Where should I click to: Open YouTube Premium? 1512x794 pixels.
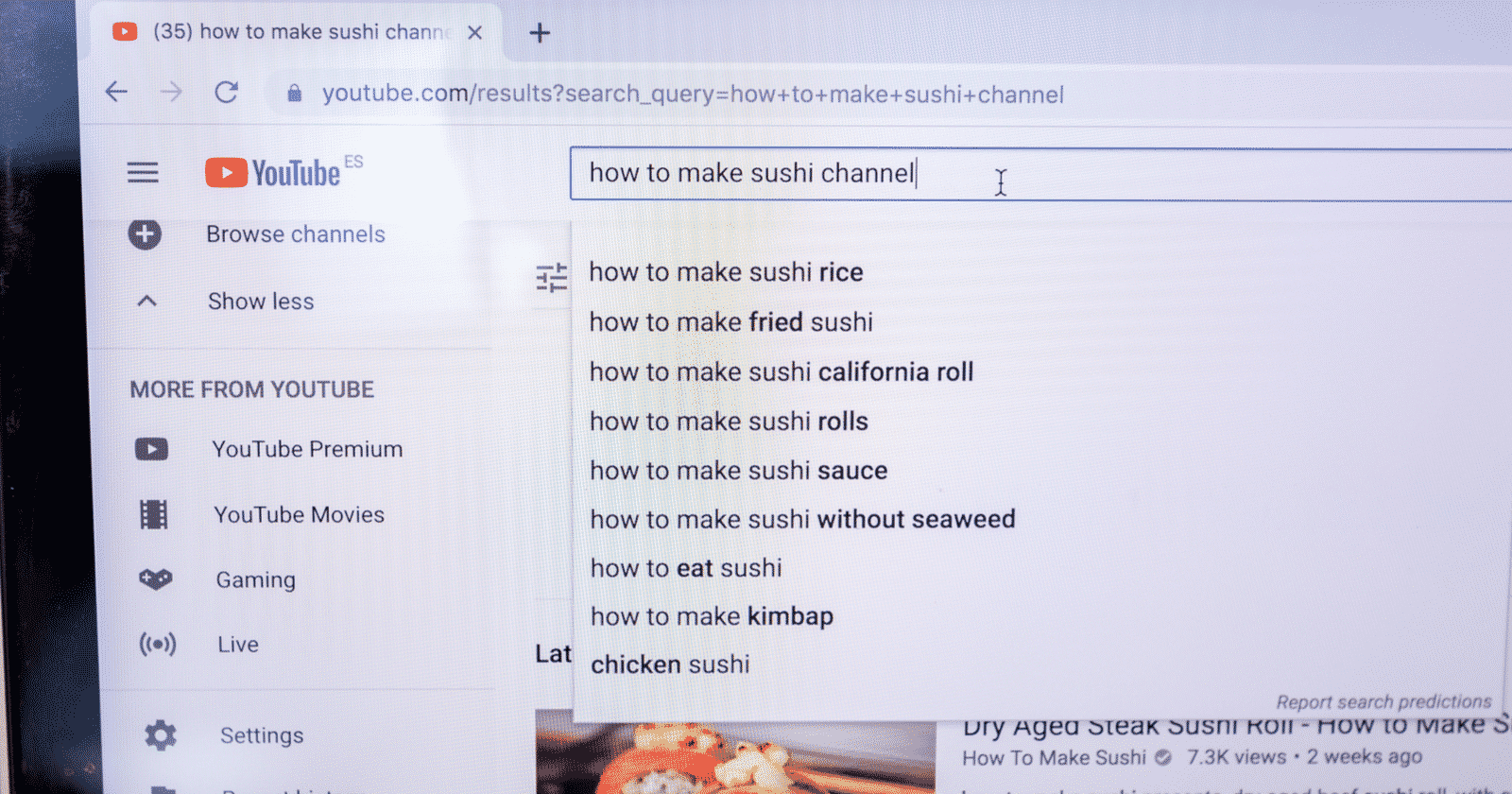coord(307,449)
